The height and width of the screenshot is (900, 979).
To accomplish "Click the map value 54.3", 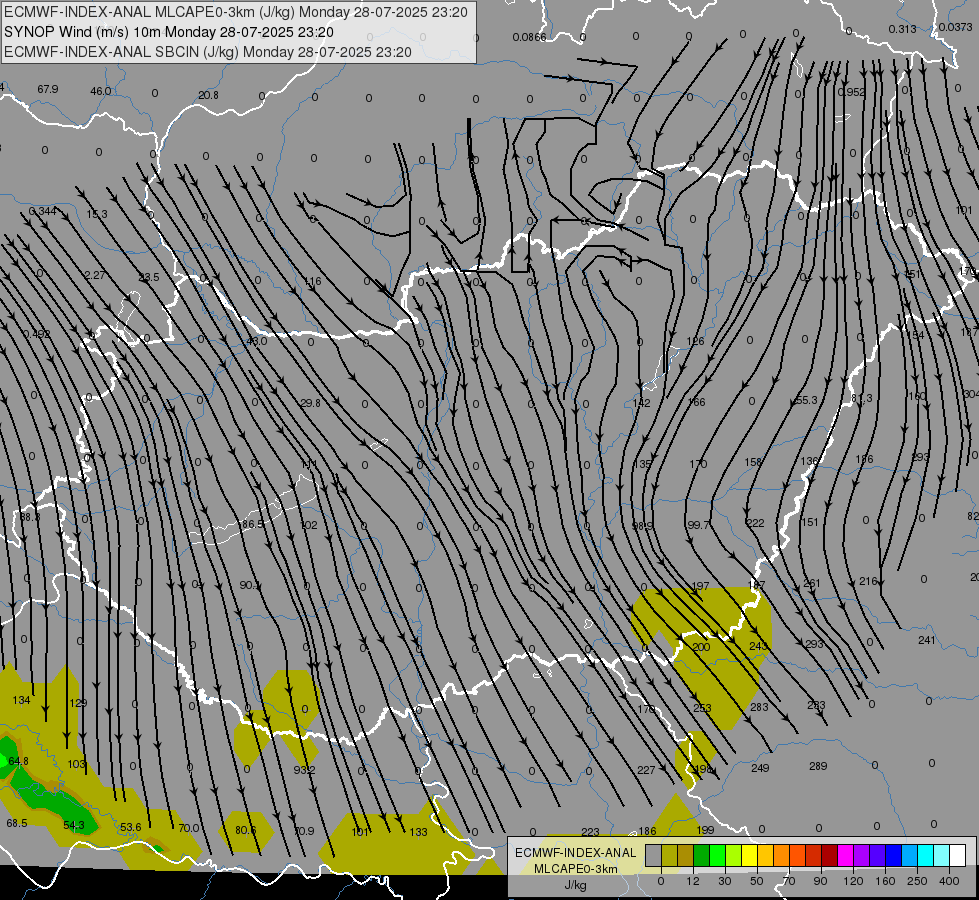I will pos(74,825).
